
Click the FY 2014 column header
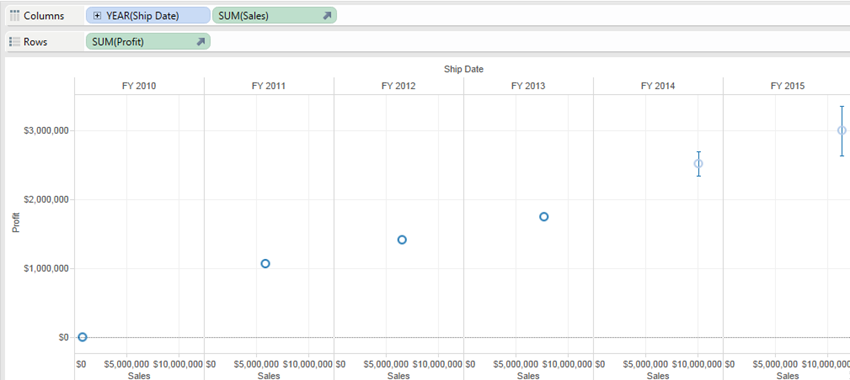click(x=658, y=86)
